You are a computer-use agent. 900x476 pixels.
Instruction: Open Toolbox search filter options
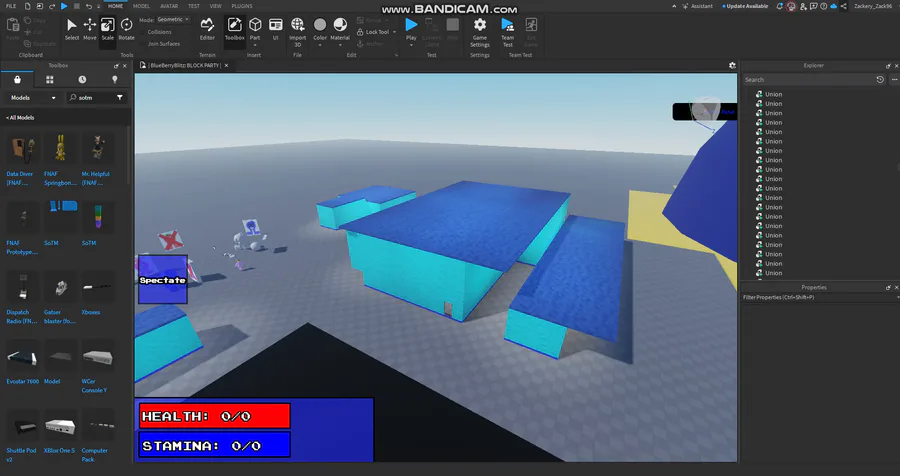pos(119,98)
